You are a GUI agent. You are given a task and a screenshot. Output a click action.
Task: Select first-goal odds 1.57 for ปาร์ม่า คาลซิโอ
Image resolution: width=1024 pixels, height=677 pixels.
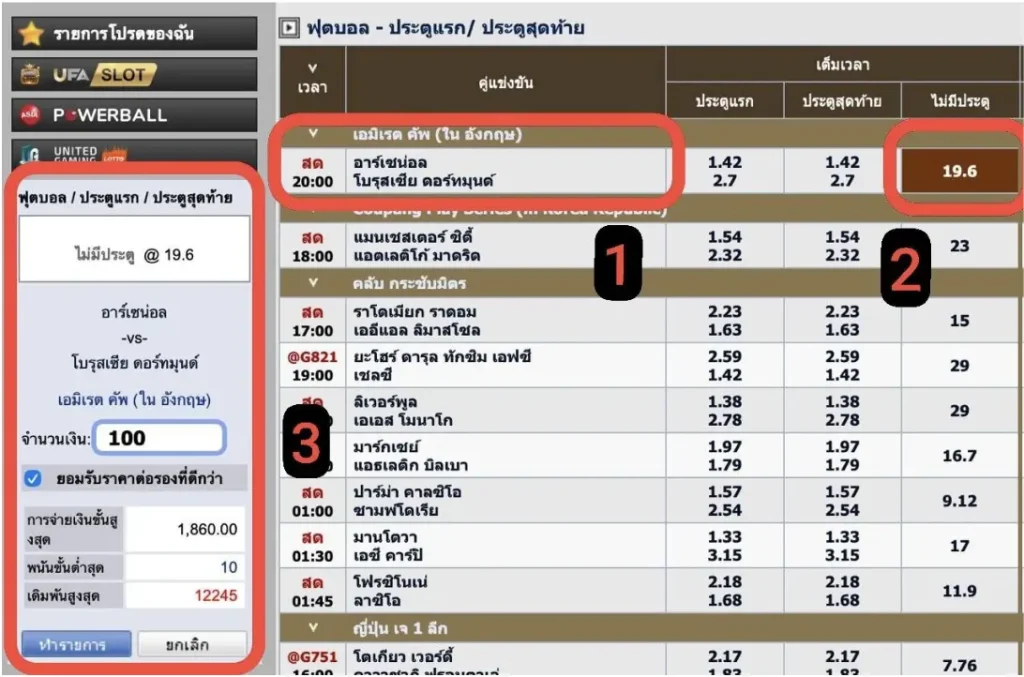725,492
